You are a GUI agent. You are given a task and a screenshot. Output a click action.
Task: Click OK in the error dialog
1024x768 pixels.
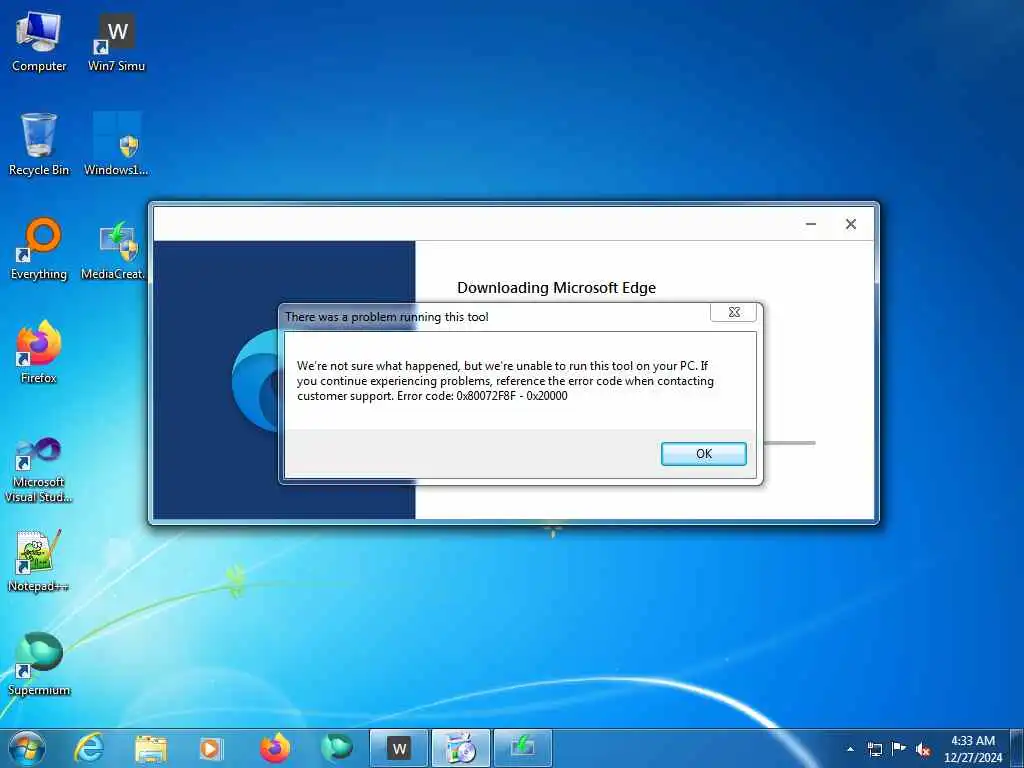[703, 454]
